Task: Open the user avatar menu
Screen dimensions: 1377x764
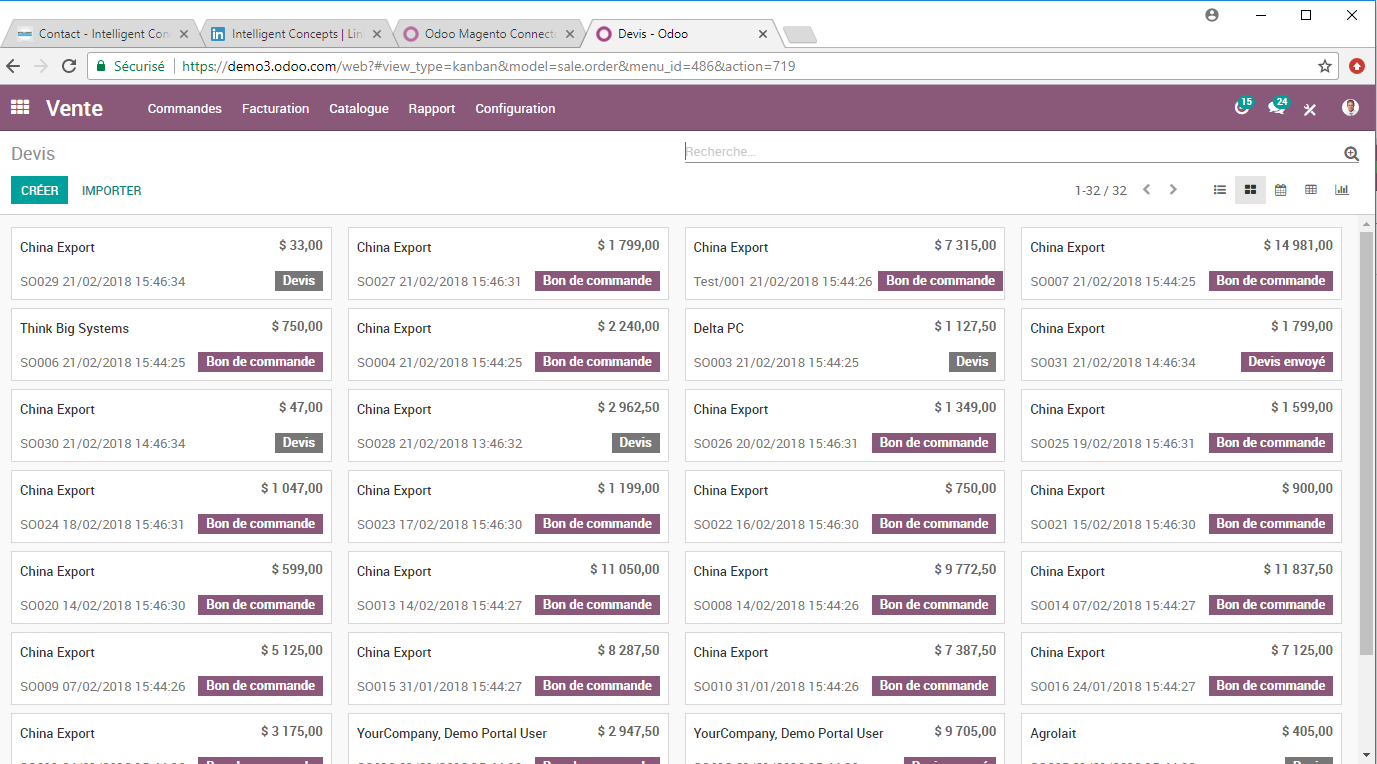Action: [1350, 108]
